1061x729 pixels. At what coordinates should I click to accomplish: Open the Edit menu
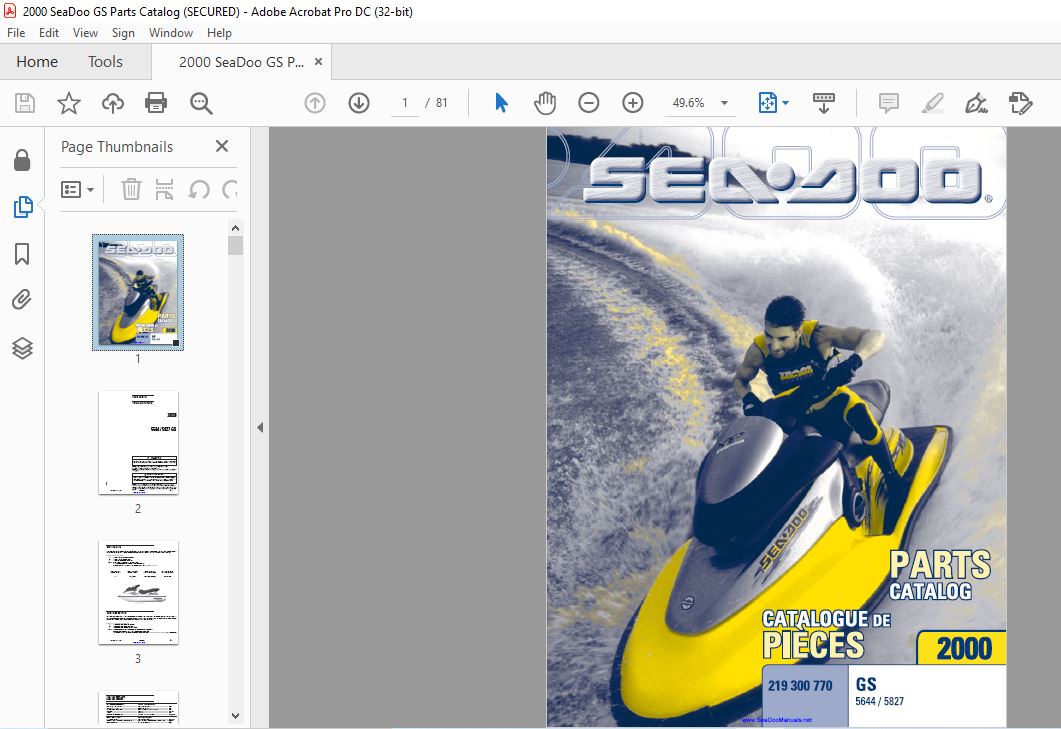point(49,32)
